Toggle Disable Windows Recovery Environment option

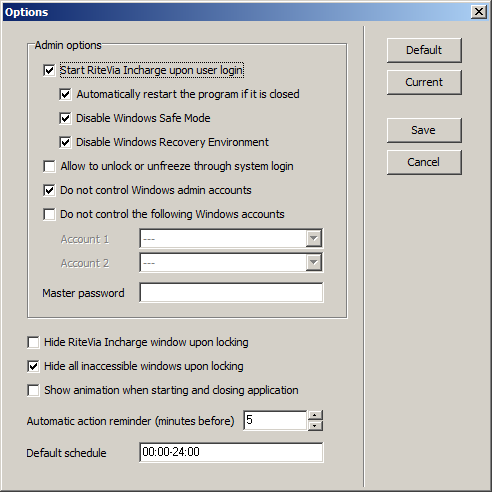pyautogui.click(x=65, y=142)
